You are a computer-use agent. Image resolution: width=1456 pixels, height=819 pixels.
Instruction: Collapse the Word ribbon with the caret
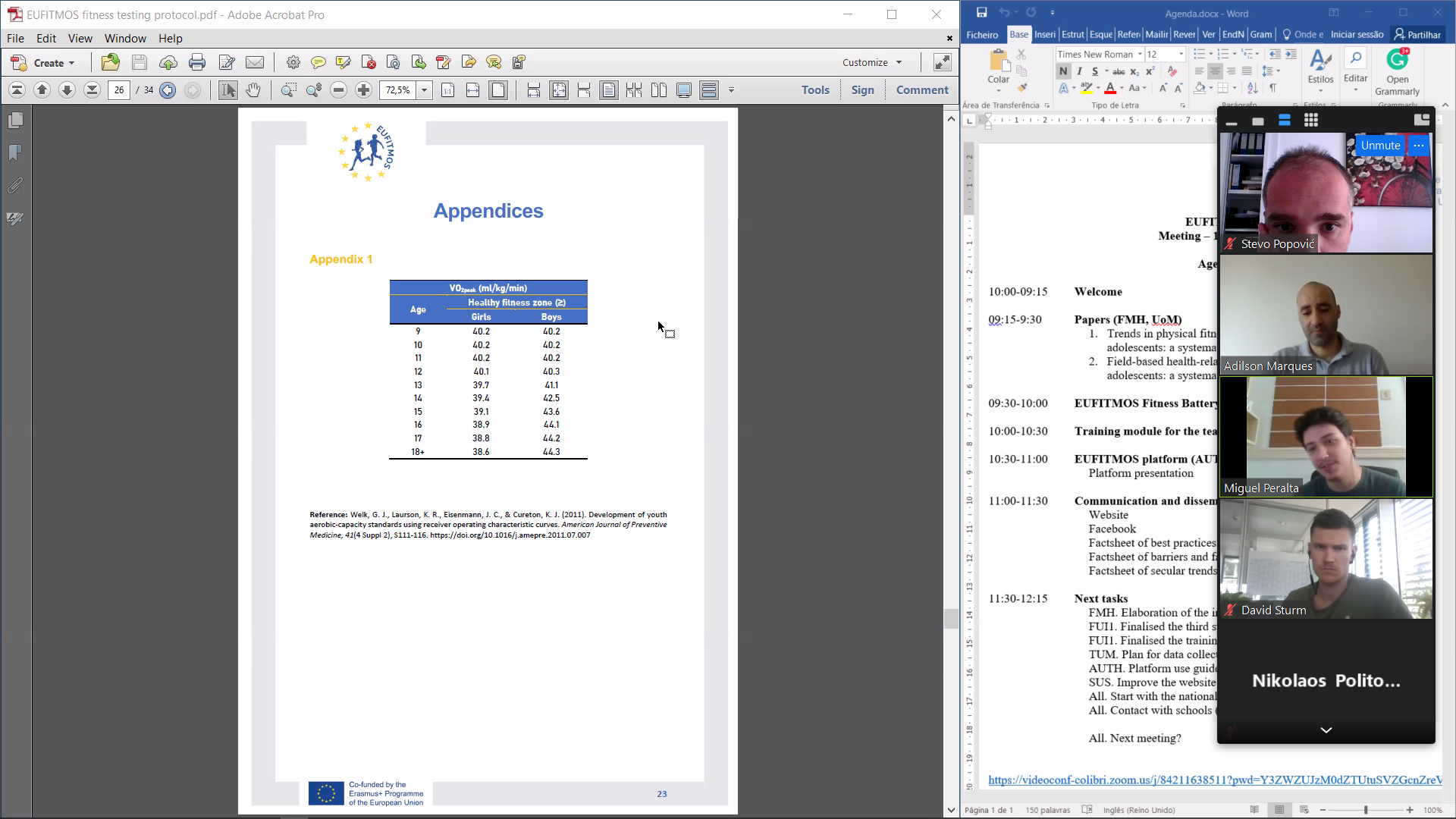tap(1445, 105)
